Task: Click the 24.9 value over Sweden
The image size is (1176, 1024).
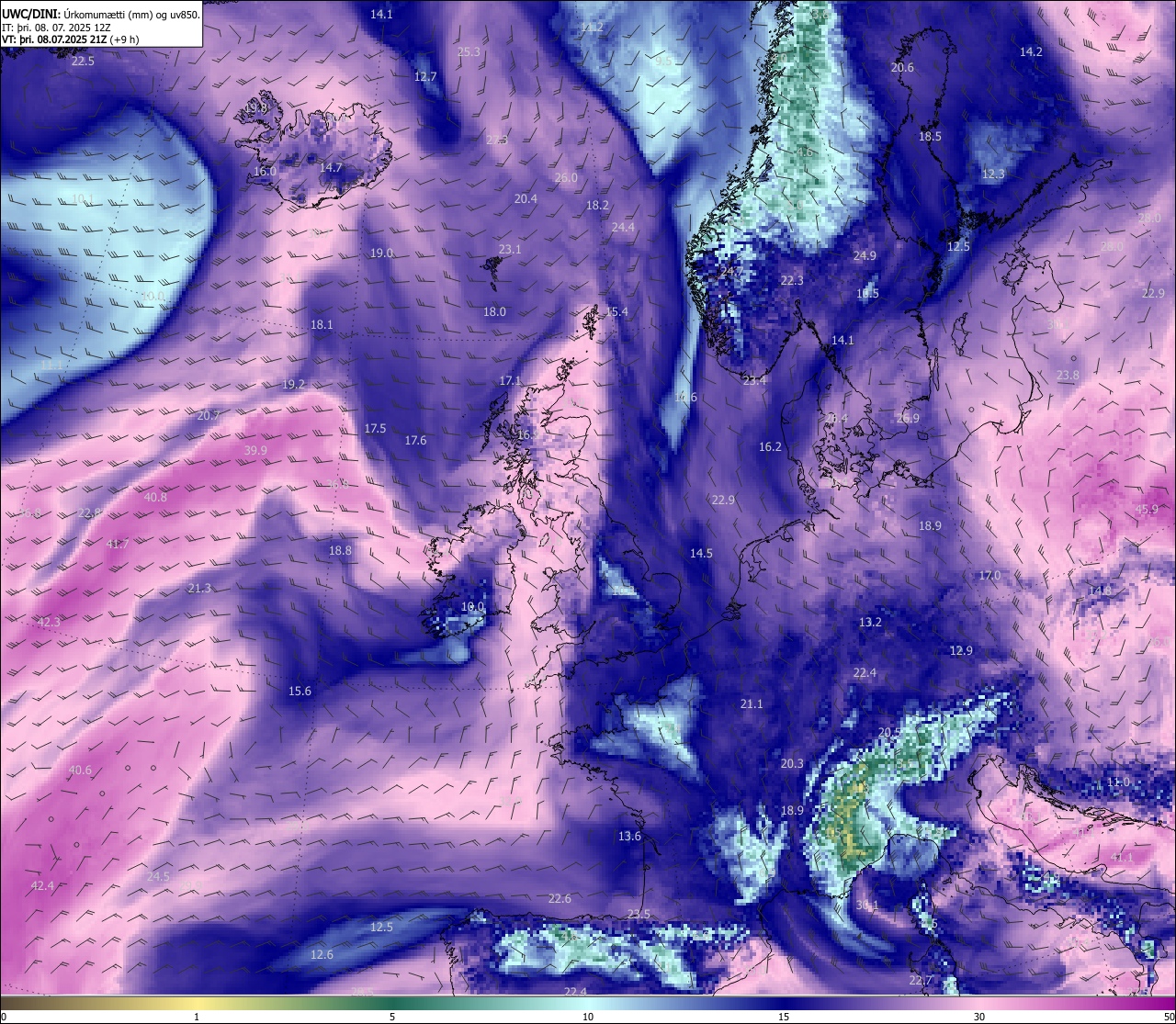Action: (865, 256)
